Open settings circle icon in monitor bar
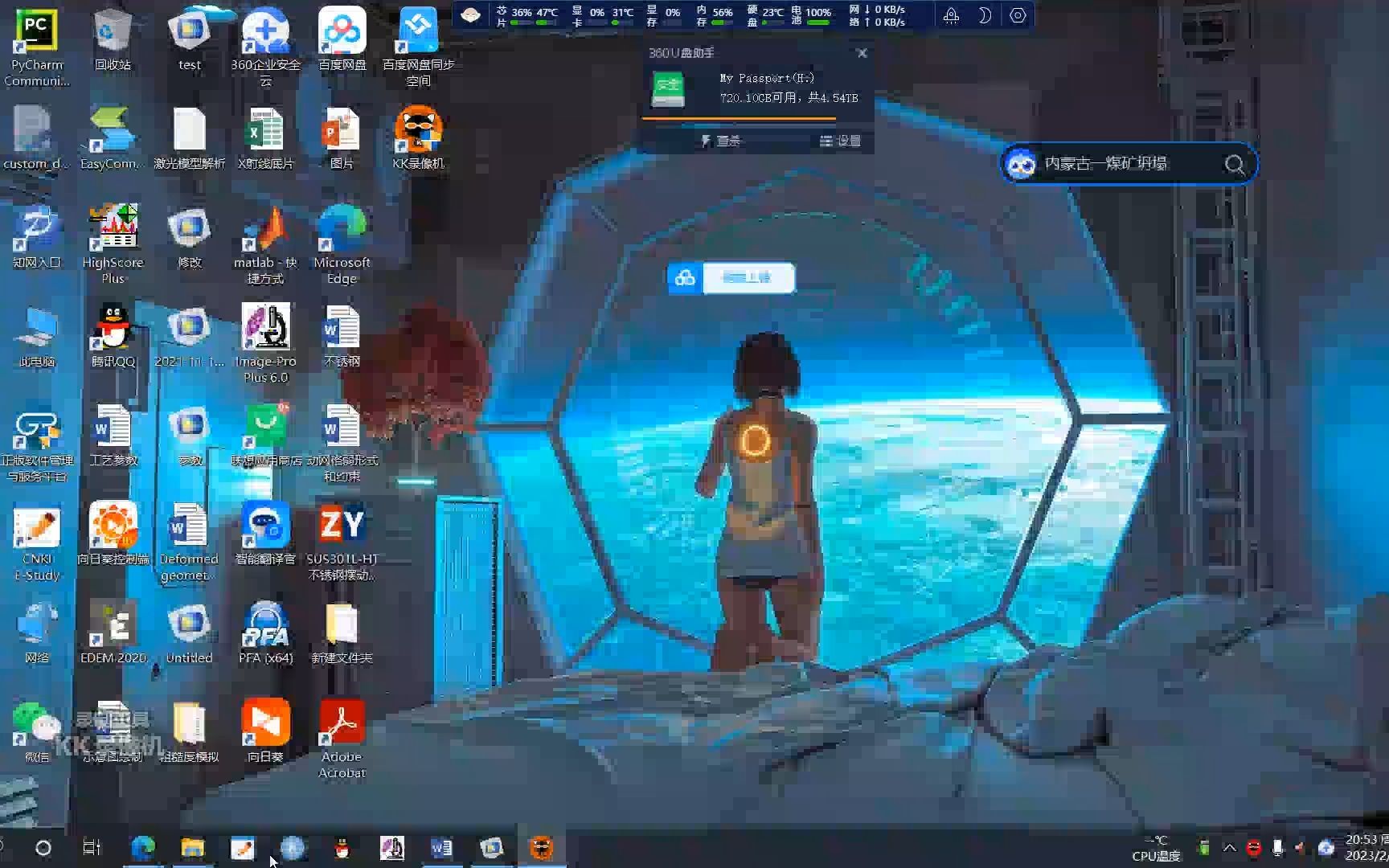Image resolution: width=1389 pixels, height=868 pixels. coord(1018,15)
